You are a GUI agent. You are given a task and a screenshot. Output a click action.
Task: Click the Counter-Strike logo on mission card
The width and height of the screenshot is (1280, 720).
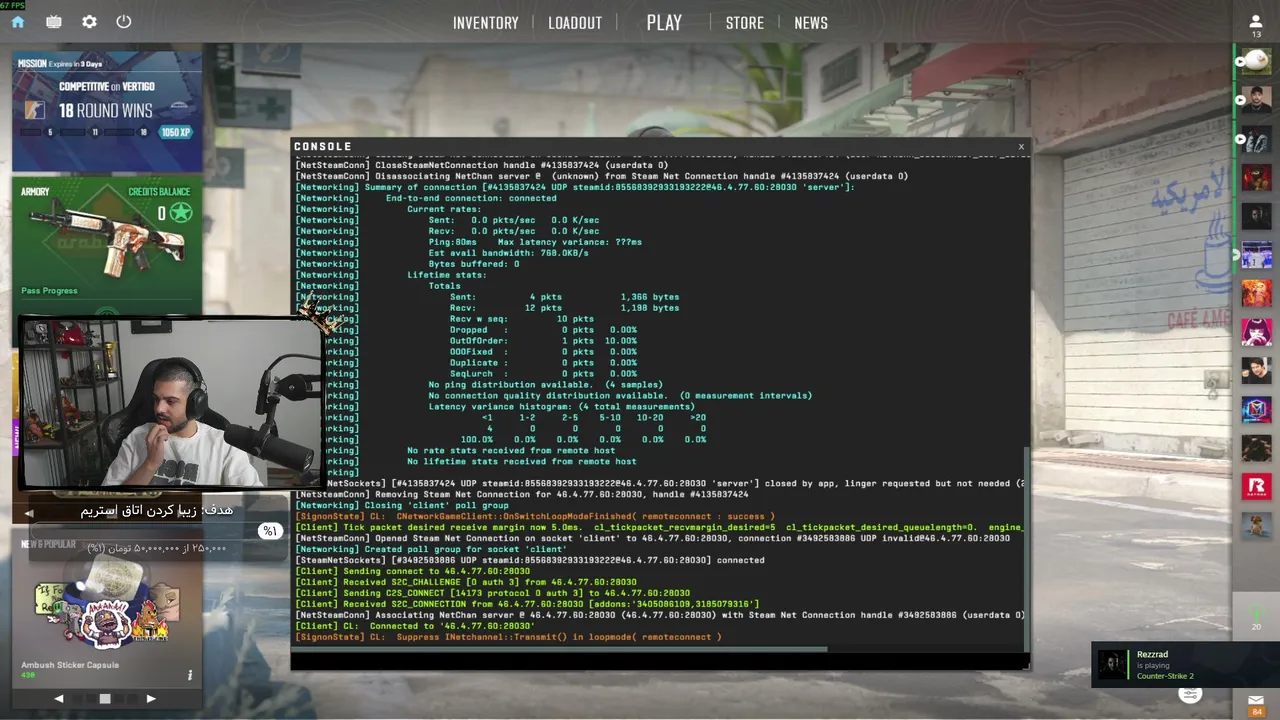35,110
